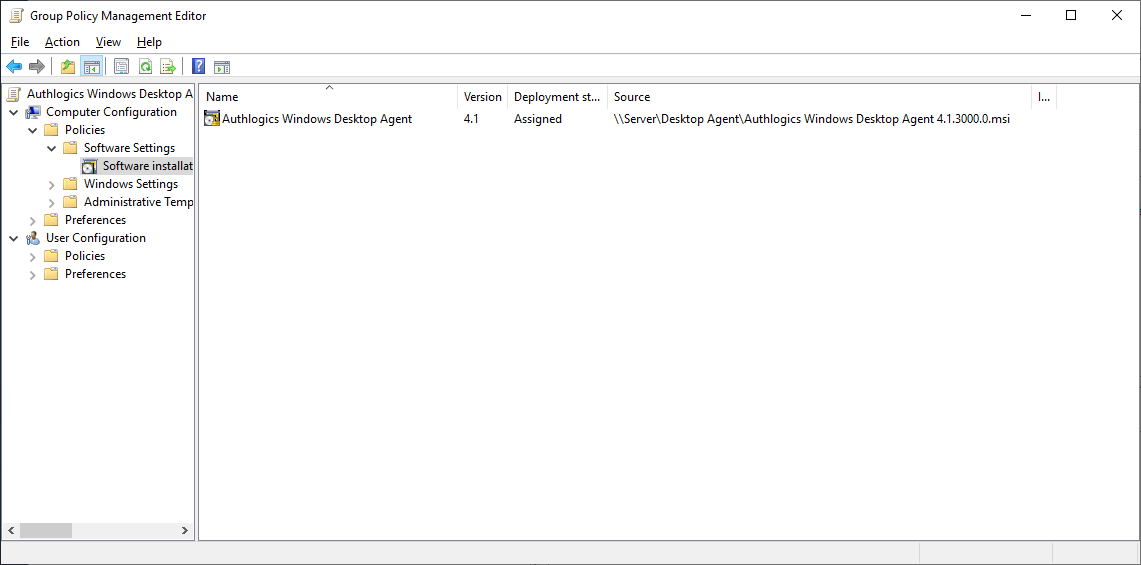Viewport: 1141px width, 565px height.
Task: Click the Forward arrow toolbar icon
Action: 36,67
